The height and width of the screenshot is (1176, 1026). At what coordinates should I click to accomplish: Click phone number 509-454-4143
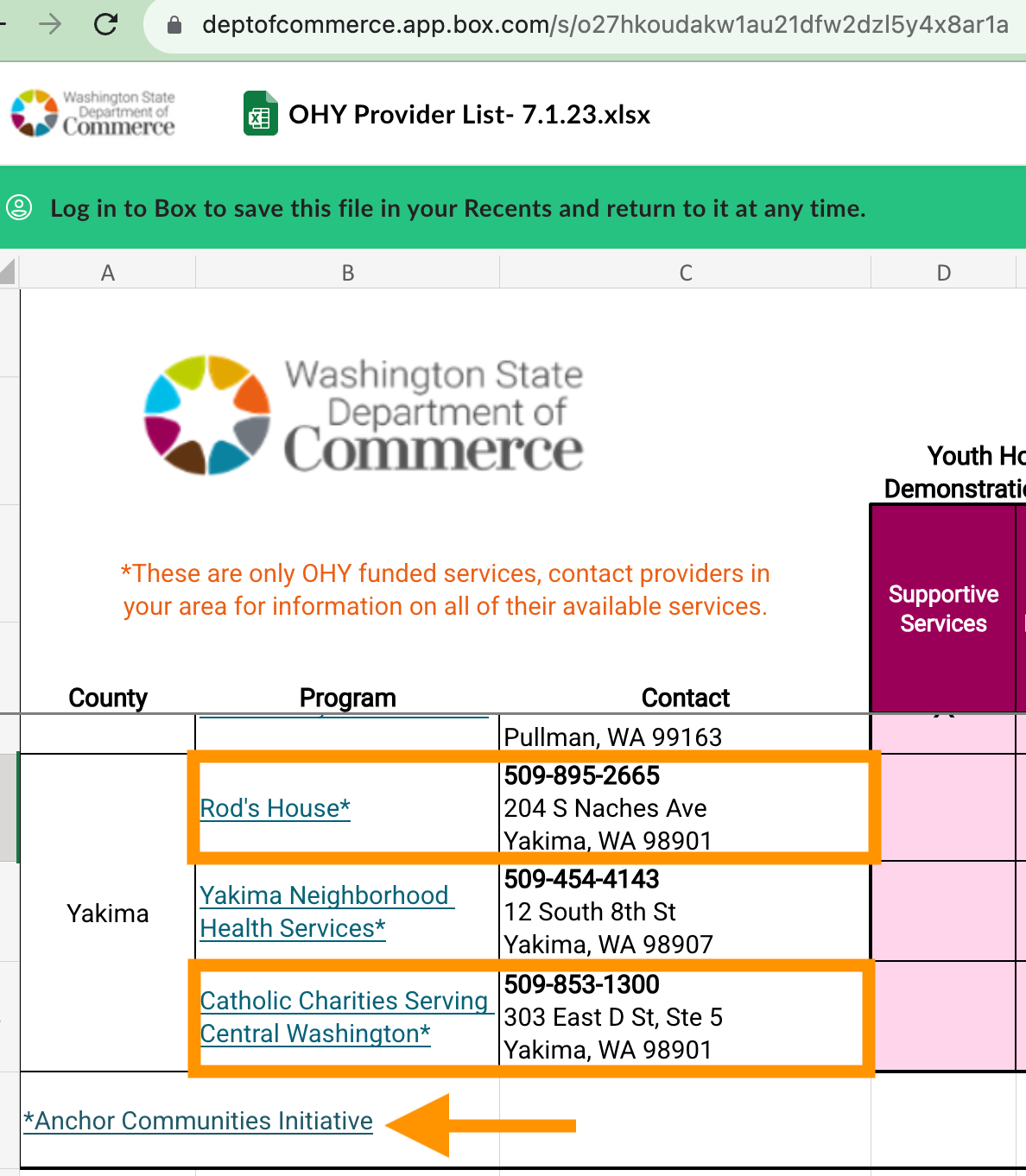(582, 879)
